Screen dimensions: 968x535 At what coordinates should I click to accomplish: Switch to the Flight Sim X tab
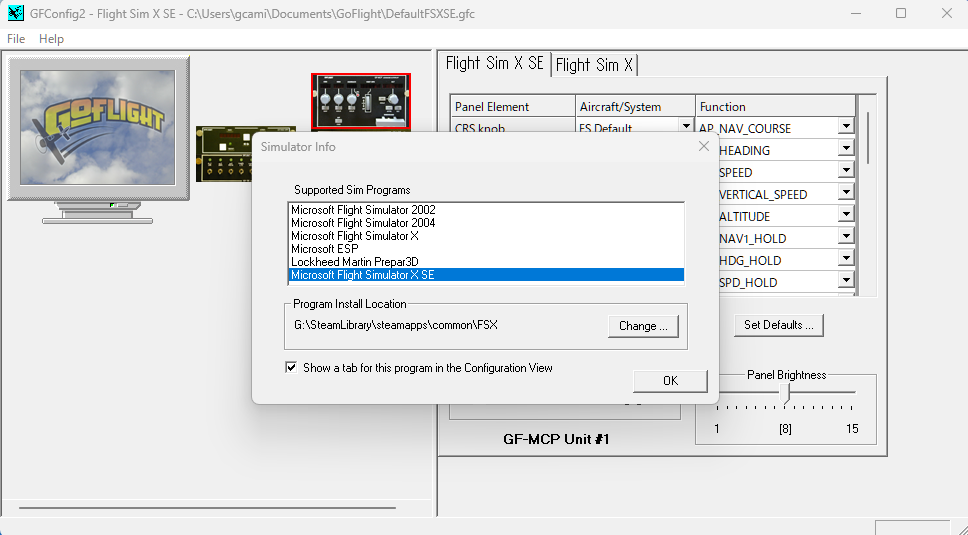594,65
